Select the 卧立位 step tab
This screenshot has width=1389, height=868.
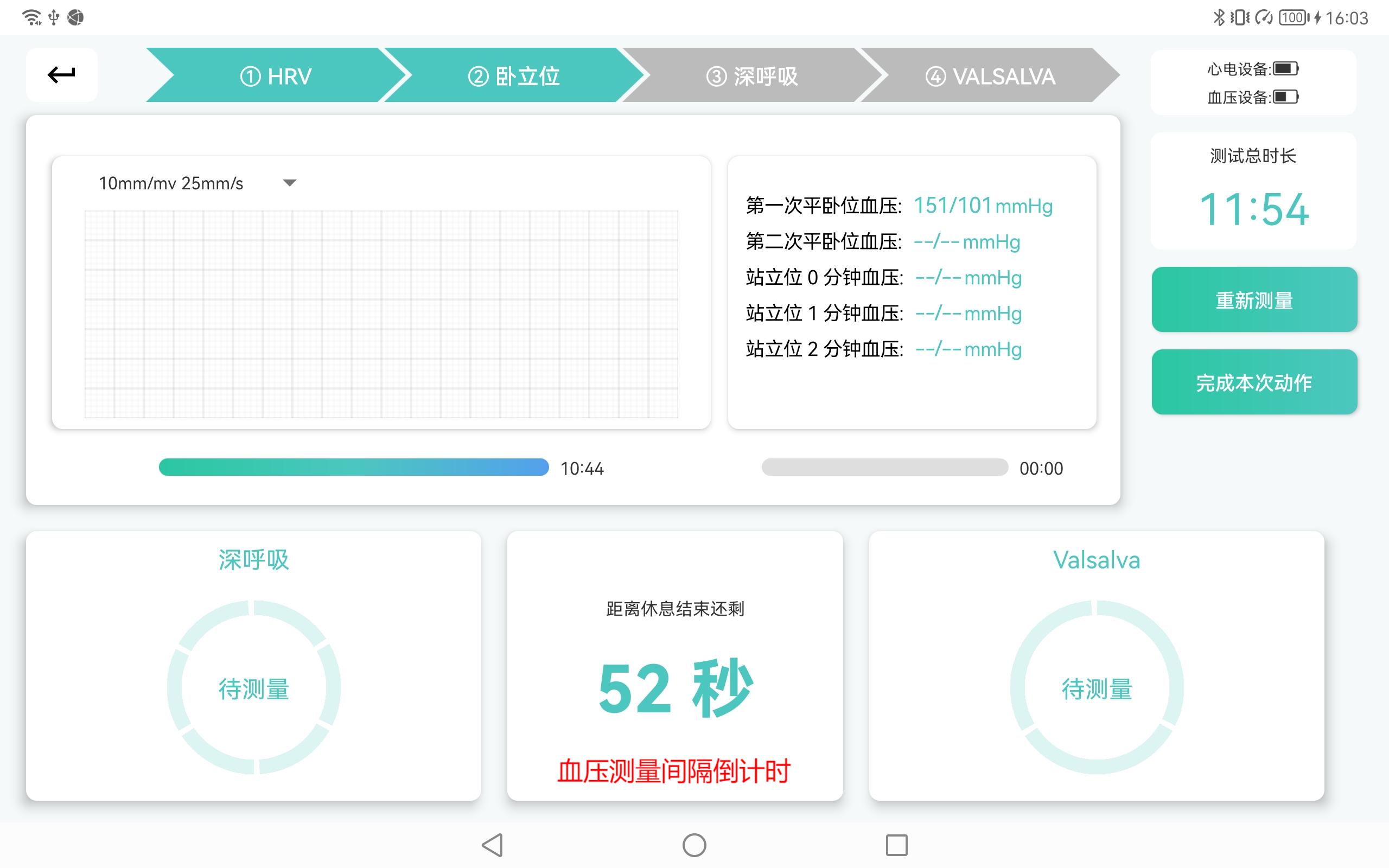(514, 75)
